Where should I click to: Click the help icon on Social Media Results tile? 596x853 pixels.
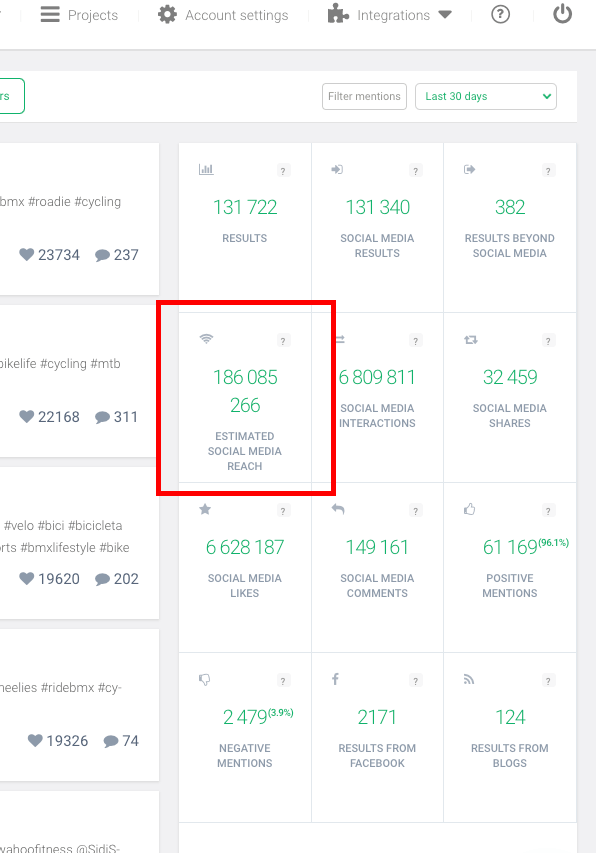pyautogui.click(x=415, y=171)
